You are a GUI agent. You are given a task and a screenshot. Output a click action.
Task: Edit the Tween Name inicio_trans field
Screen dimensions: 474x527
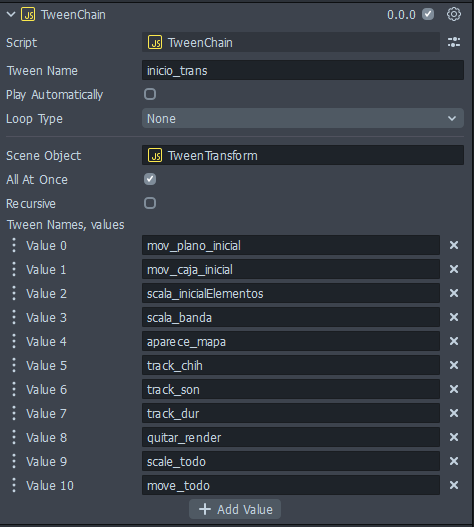[303, 70]
